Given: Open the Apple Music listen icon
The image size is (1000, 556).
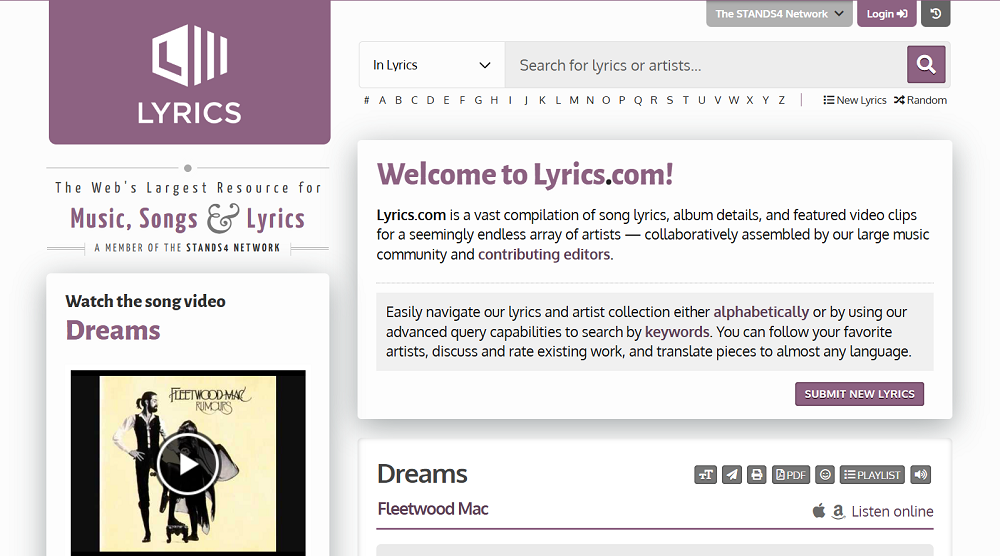Looking at the screenshot, I should tap(819, 511).
